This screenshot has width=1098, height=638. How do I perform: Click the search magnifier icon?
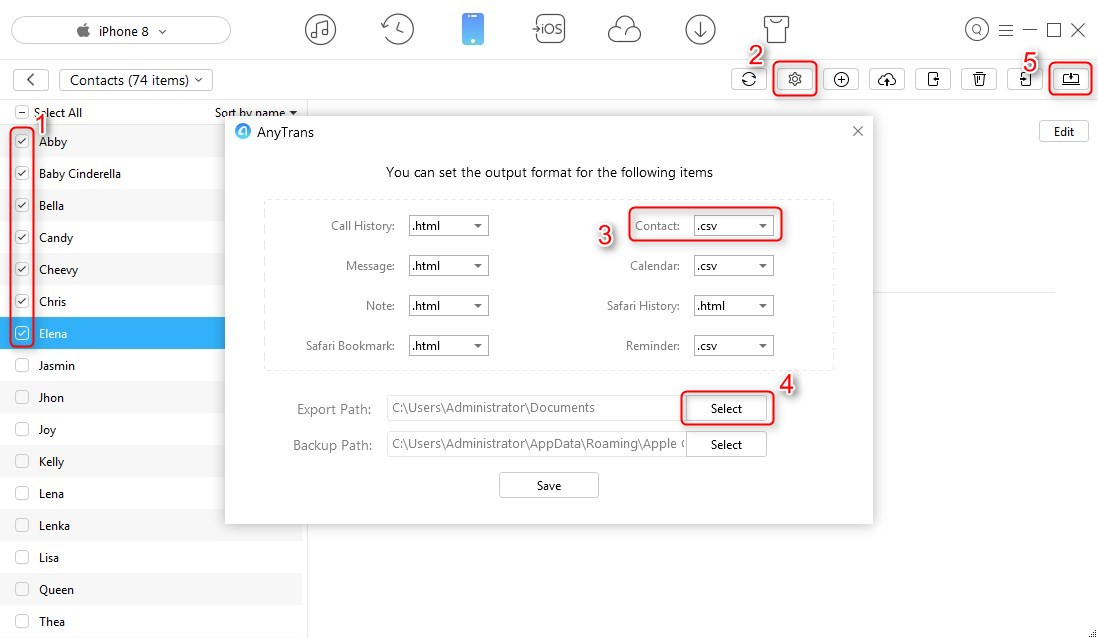point(976,29)
